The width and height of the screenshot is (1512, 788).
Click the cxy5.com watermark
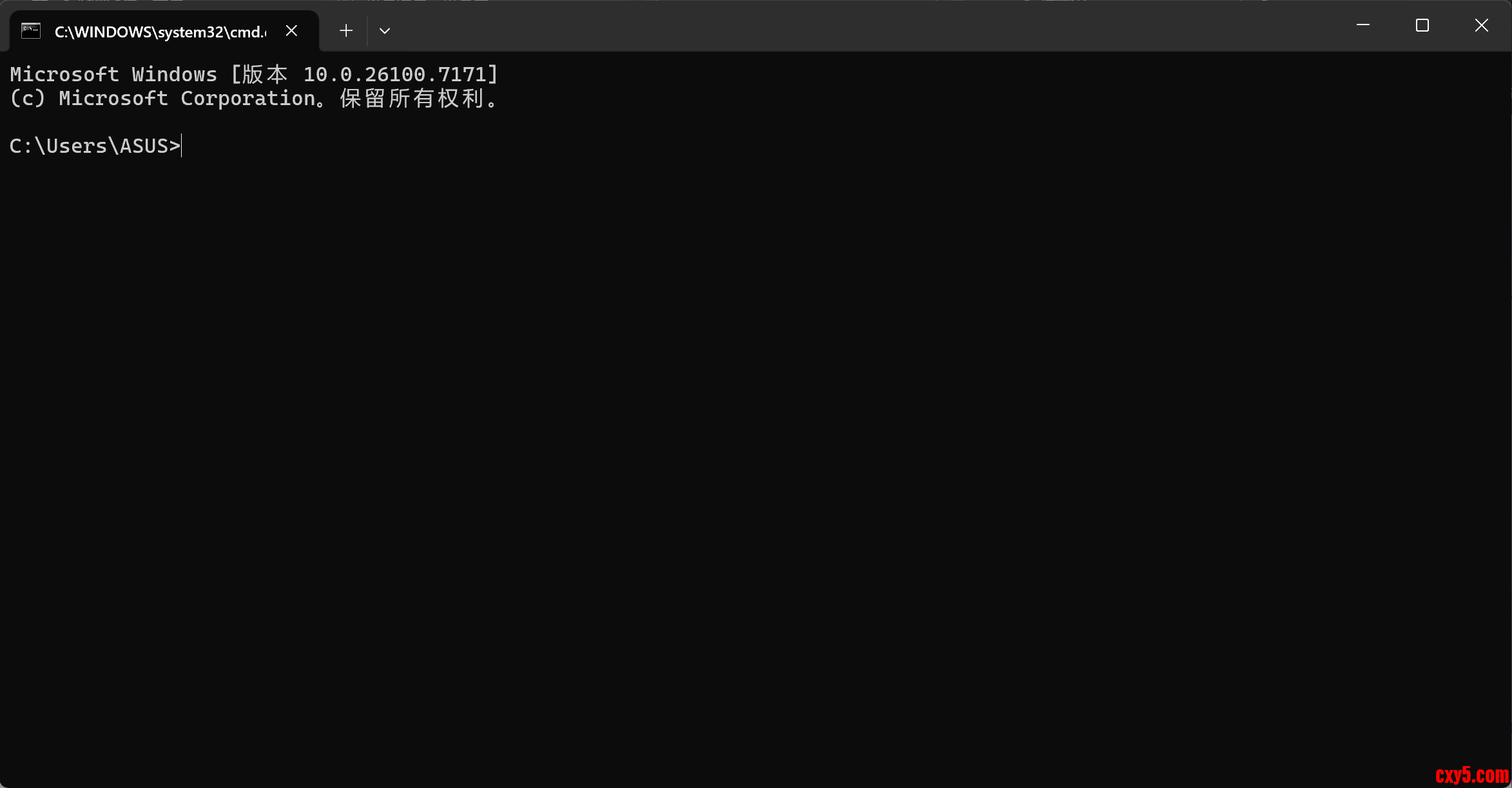[1472, 774]
